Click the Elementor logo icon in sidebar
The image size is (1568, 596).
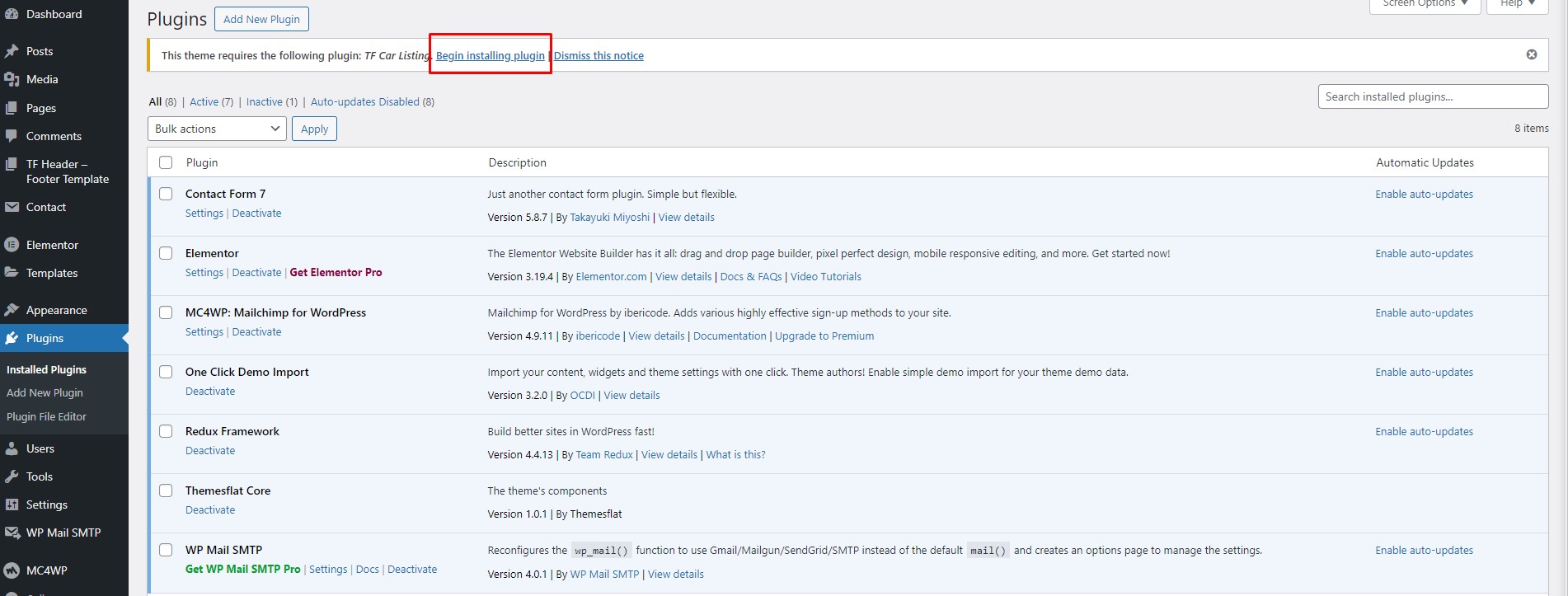[12, 245]
